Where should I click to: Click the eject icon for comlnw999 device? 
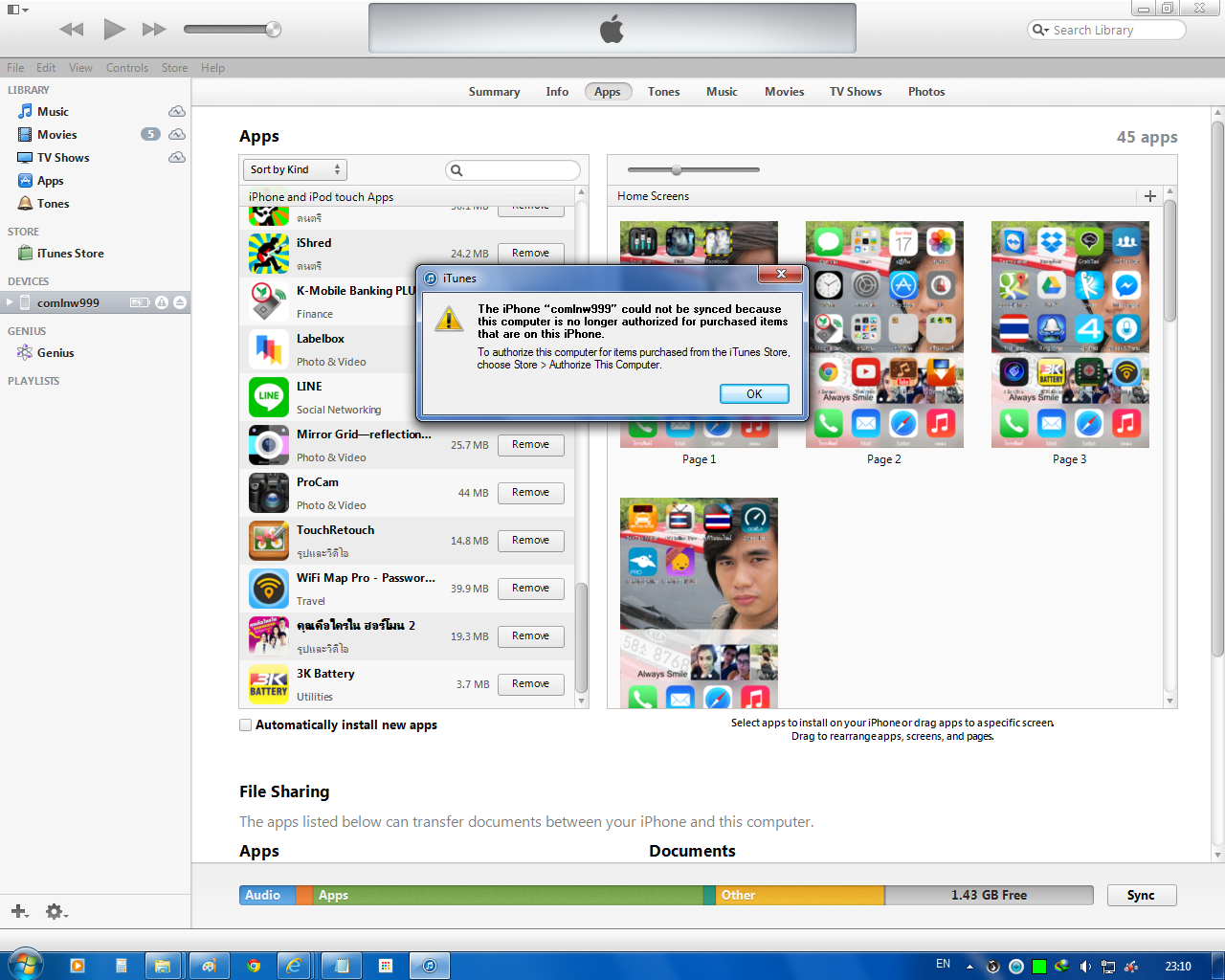click(x=179, y=302)
